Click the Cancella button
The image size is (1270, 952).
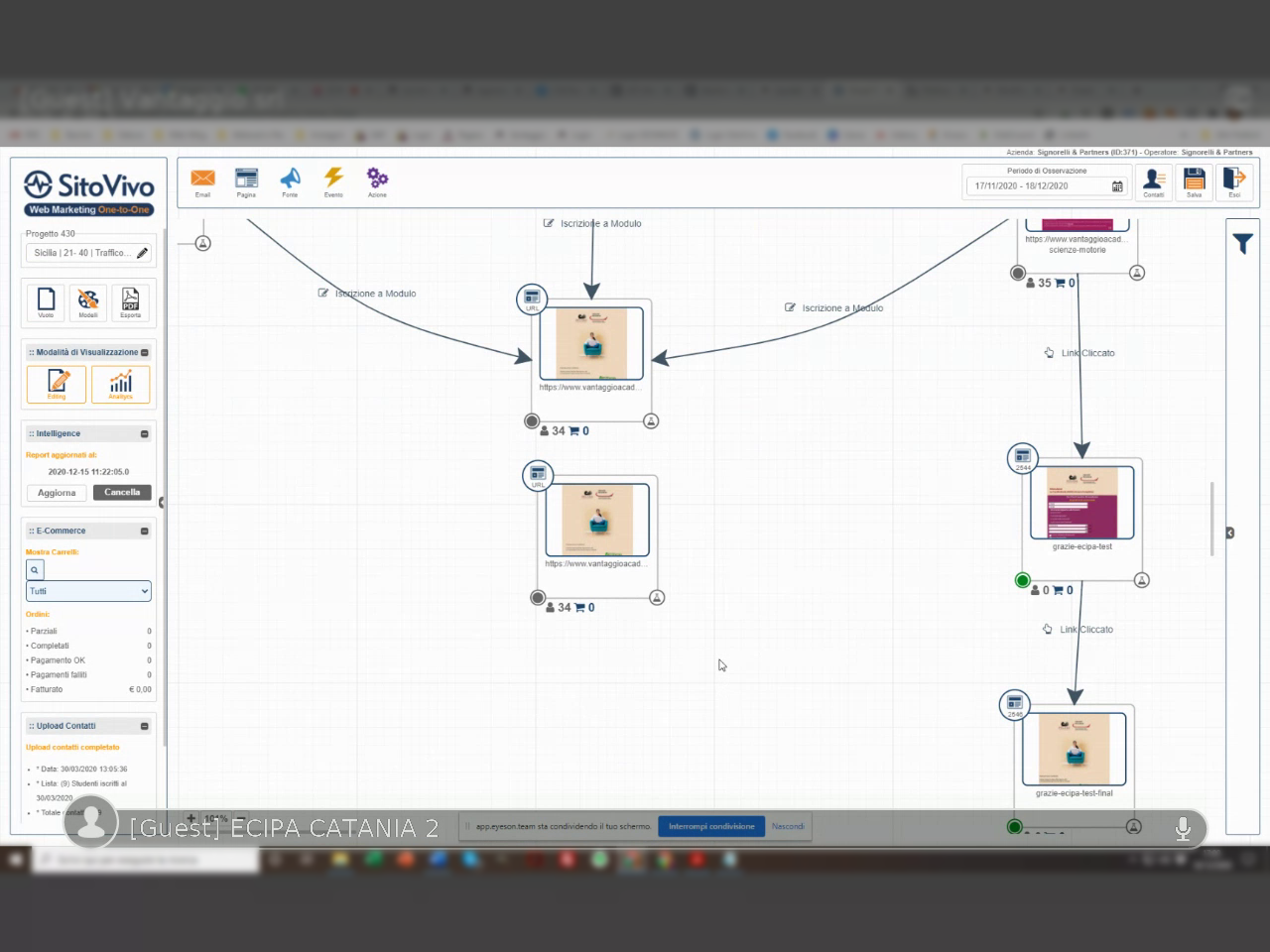coord(122,493)
